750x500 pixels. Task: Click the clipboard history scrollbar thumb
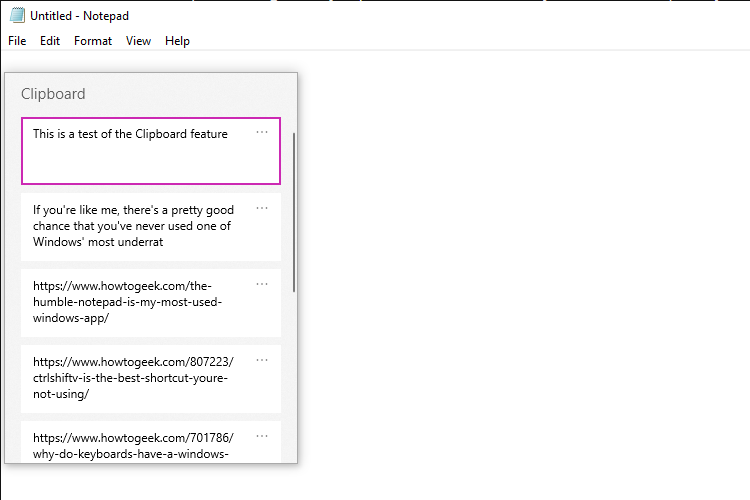[x=294, y=212]
